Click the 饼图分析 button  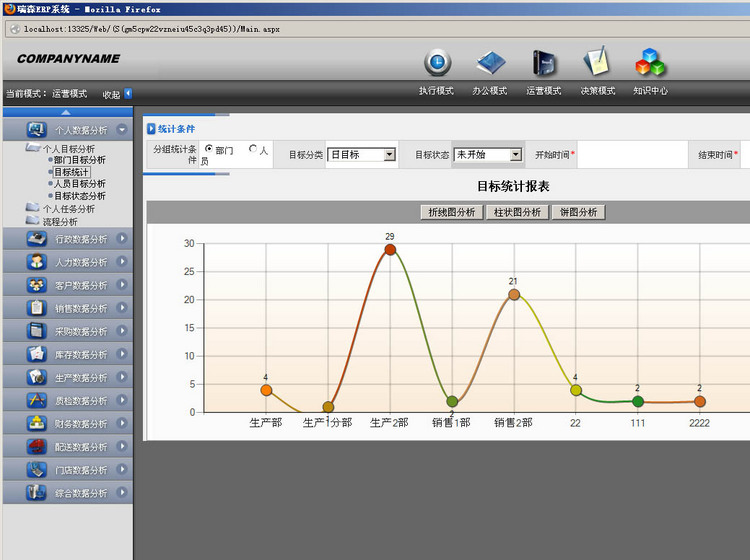point(578,212)
